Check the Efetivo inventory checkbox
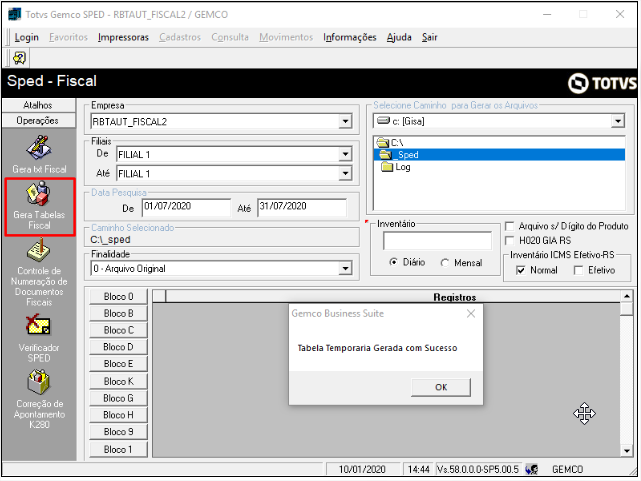 (578, 270)
